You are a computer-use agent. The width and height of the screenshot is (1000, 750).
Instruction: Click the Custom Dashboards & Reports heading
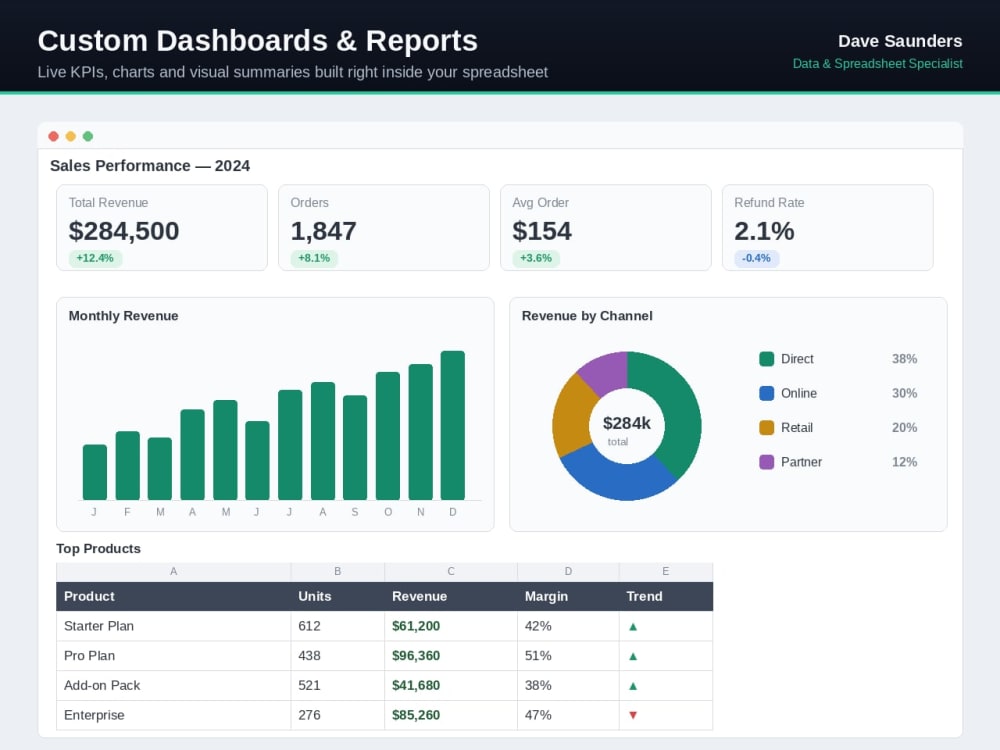click(x=258, y=41)
